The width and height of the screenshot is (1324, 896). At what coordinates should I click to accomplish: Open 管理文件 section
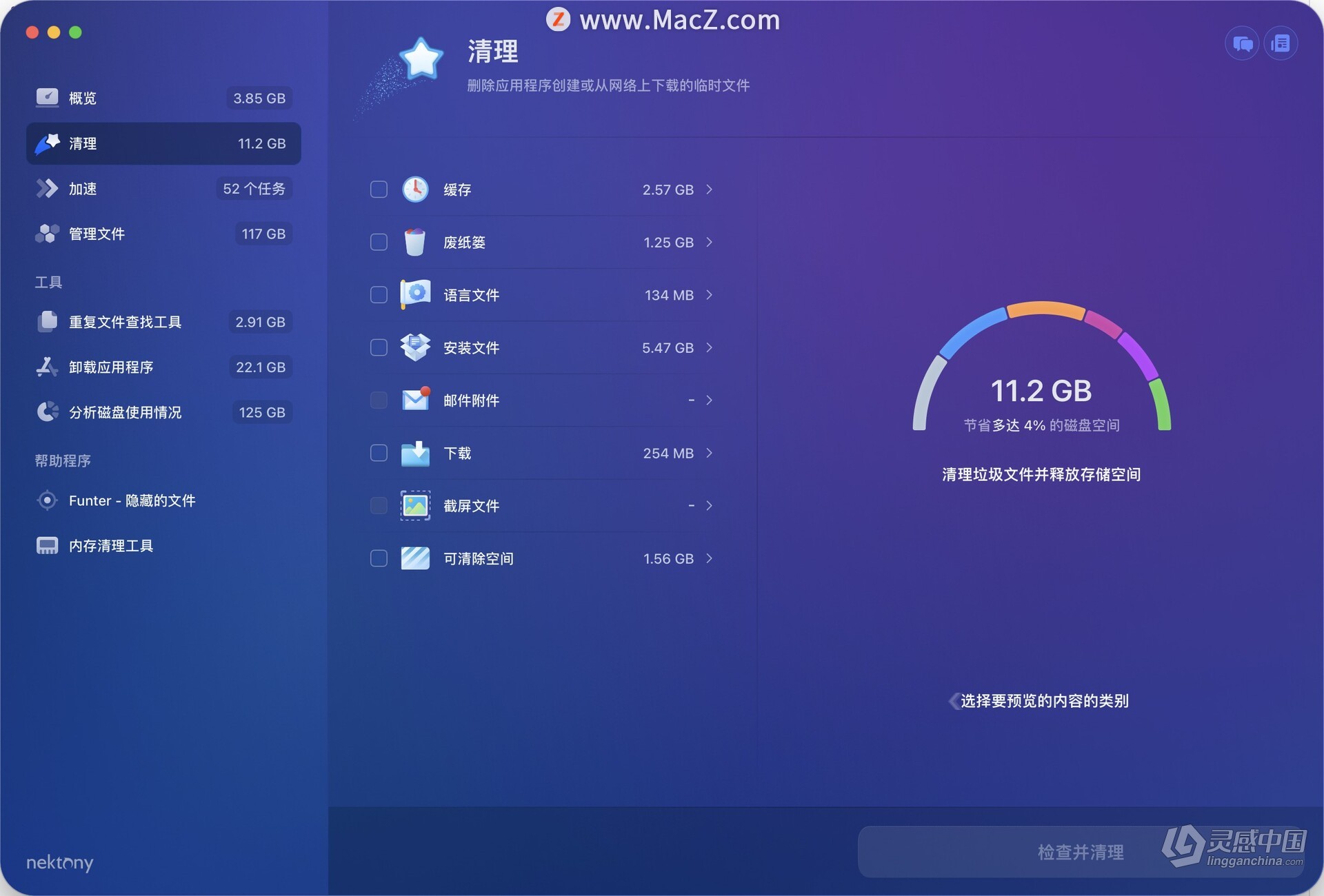pos(163,234)
